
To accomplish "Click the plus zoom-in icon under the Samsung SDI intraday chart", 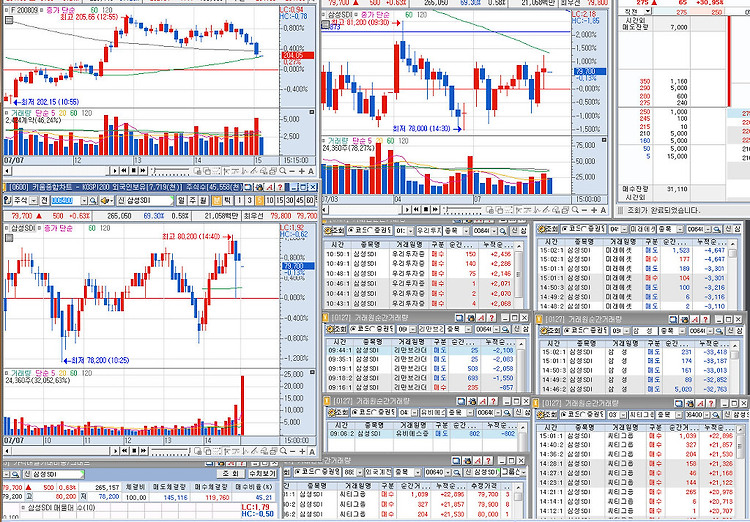I will (x=302, y=451).
